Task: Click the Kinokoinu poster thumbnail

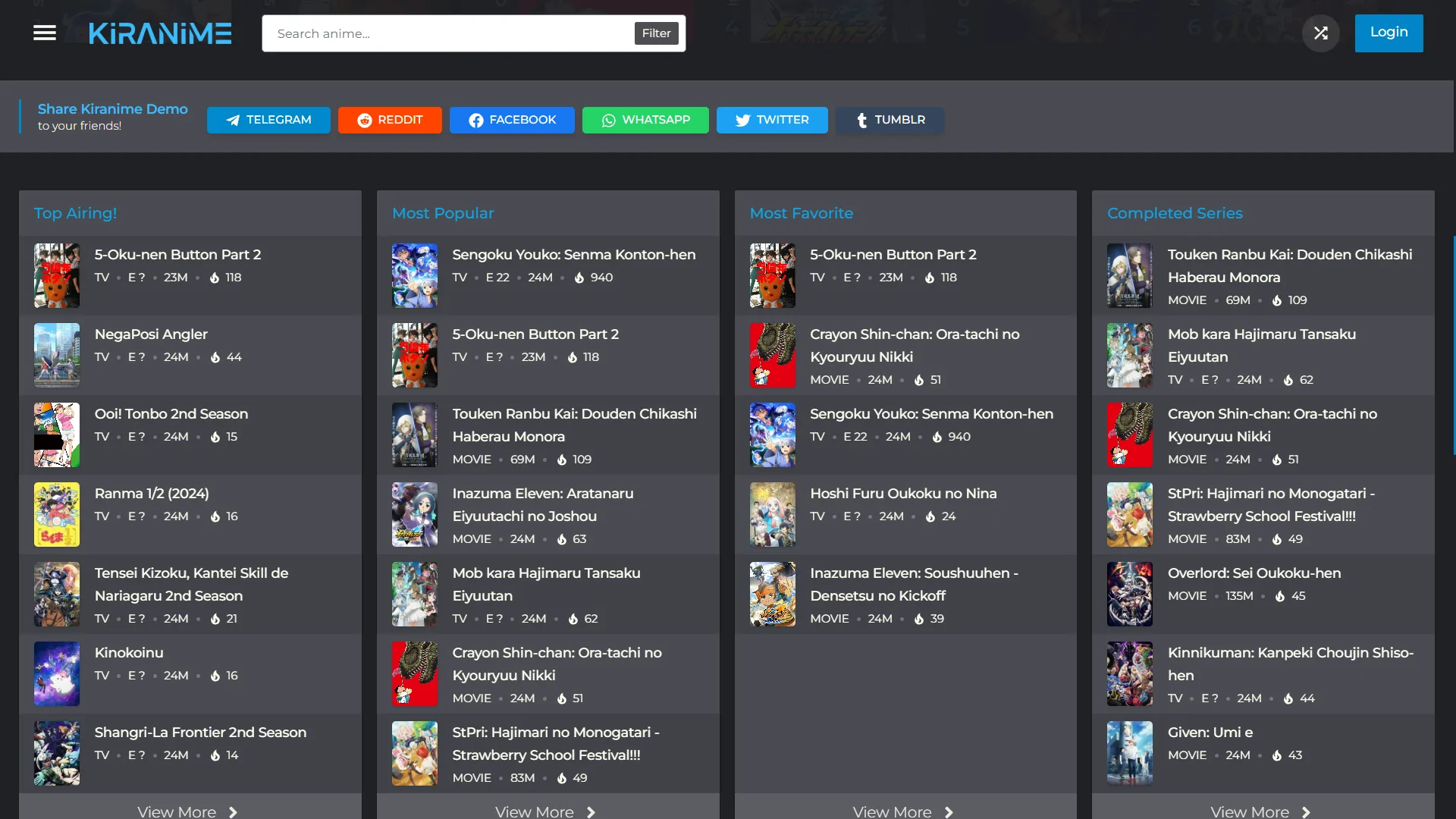Action: tap(57, 673)
